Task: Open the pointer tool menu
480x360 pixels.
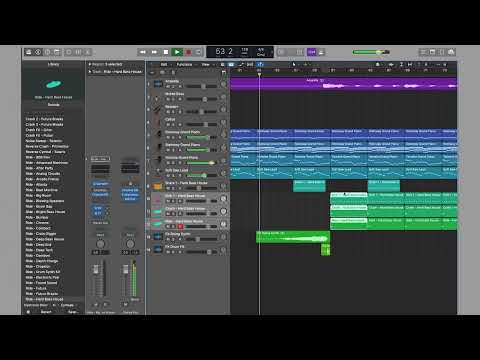Action: (294, 64)
